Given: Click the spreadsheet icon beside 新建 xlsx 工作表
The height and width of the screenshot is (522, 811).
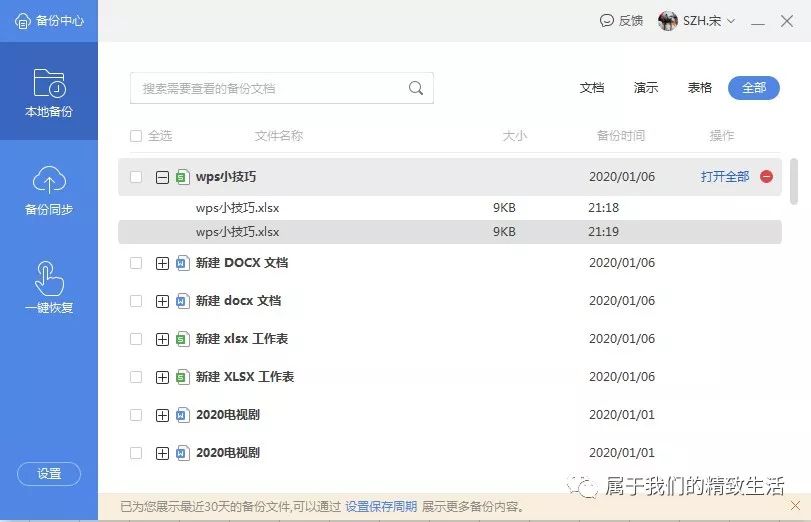Looking at the screenshot, I should [182, 339].
